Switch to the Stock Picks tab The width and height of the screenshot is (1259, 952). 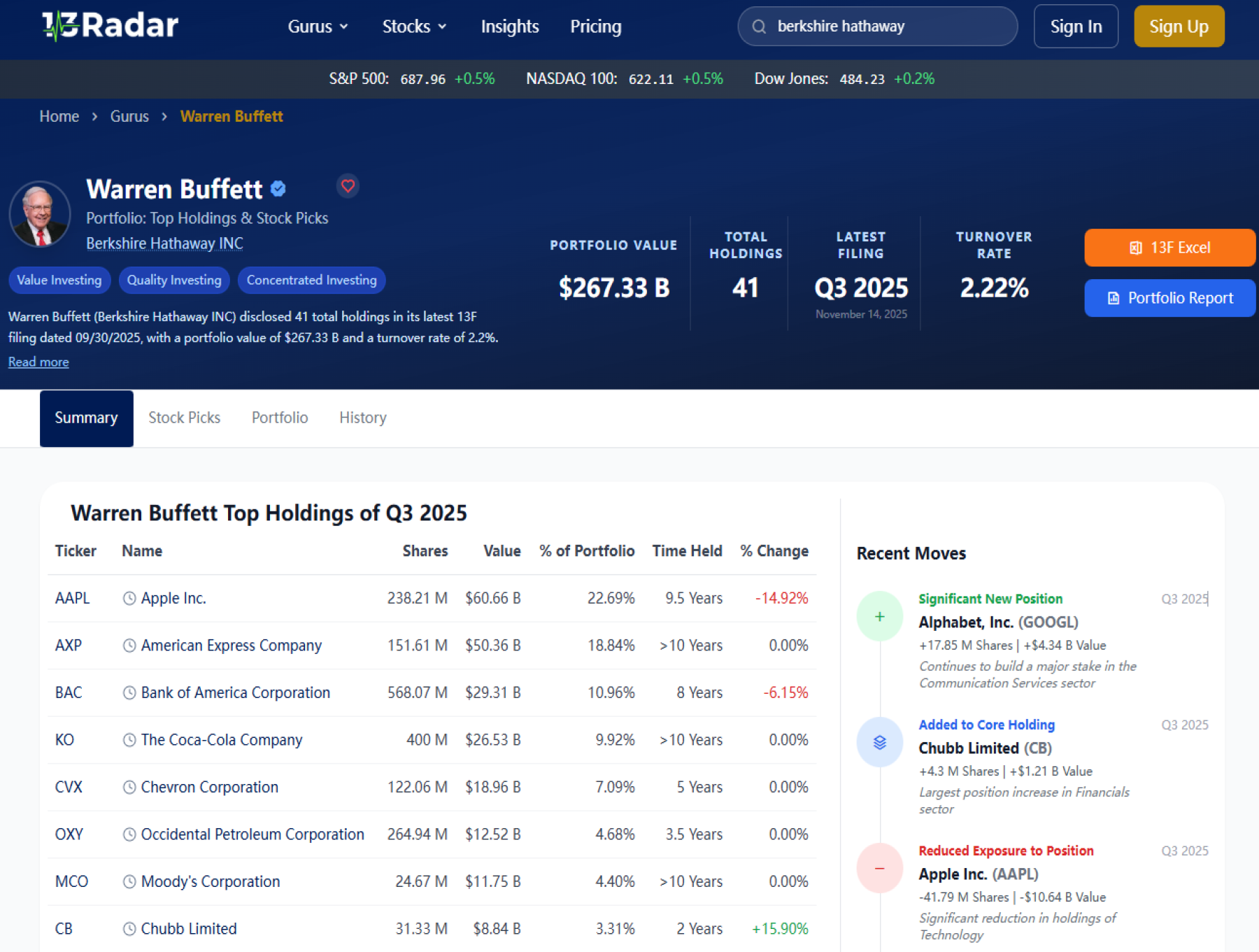(x=184, y=418)
